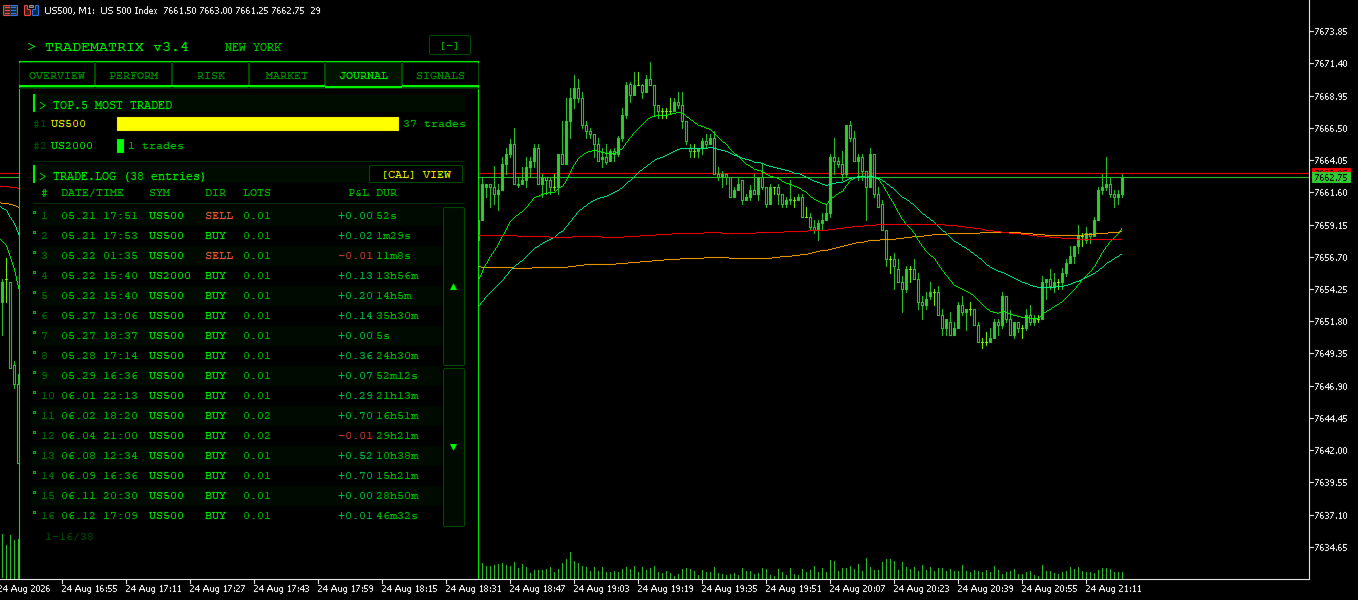Click the yellow US500 trades bar
The width and height of the screenshot is (1358, 600).
click(258, 124)
